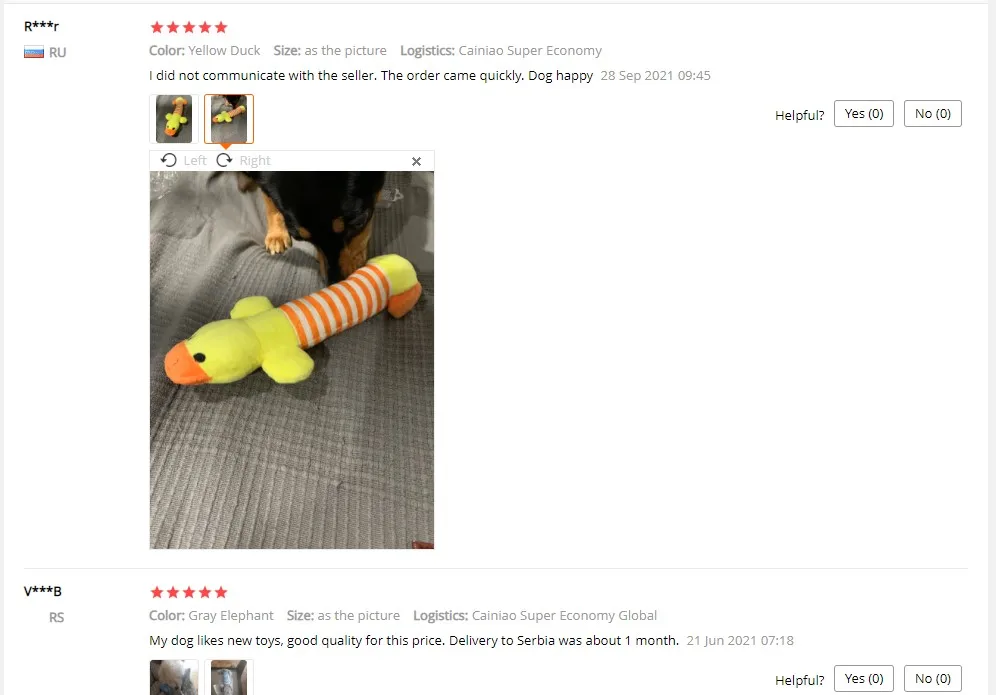Open the first yellow duck review thumbnail

pyautogui.click(x=173, y=119)
